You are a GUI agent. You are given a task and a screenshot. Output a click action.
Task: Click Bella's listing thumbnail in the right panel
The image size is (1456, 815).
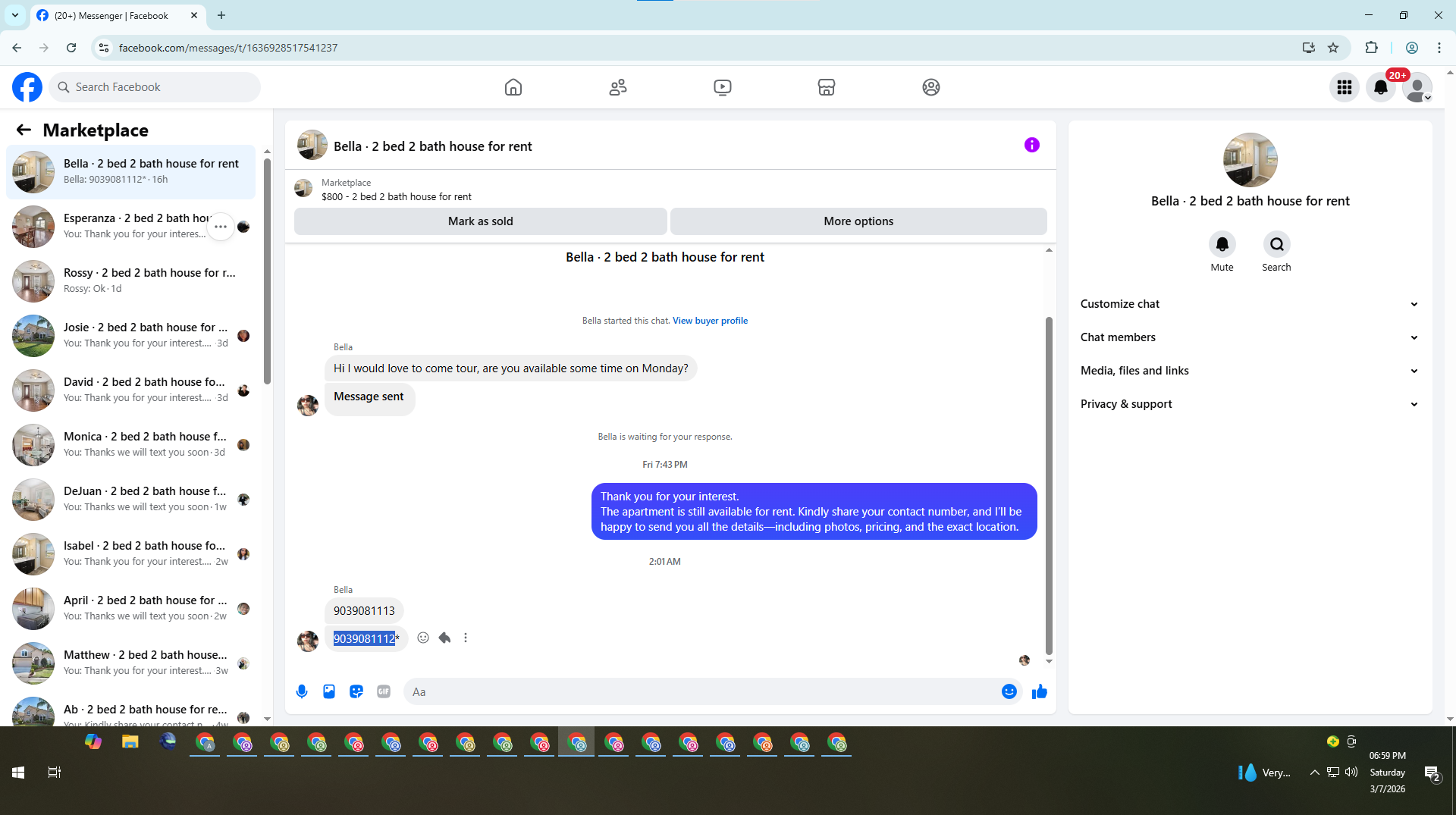pyautogui.click(x=1250, y=160)
